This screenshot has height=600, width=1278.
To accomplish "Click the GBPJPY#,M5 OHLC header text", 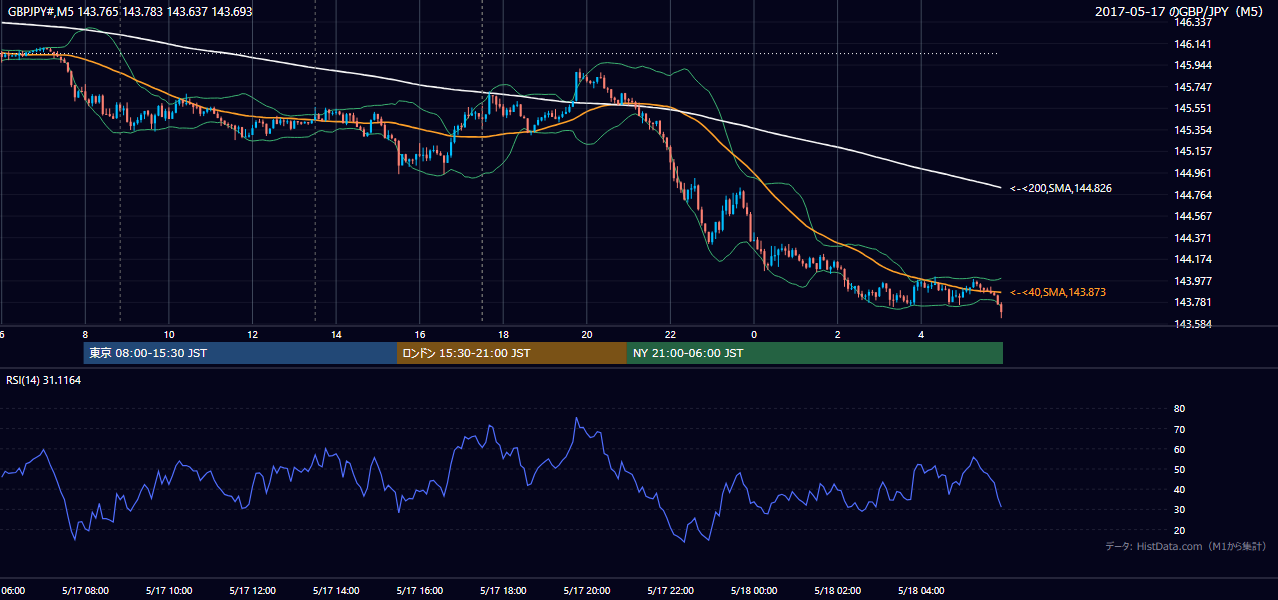I will click(x=130, y=11).
